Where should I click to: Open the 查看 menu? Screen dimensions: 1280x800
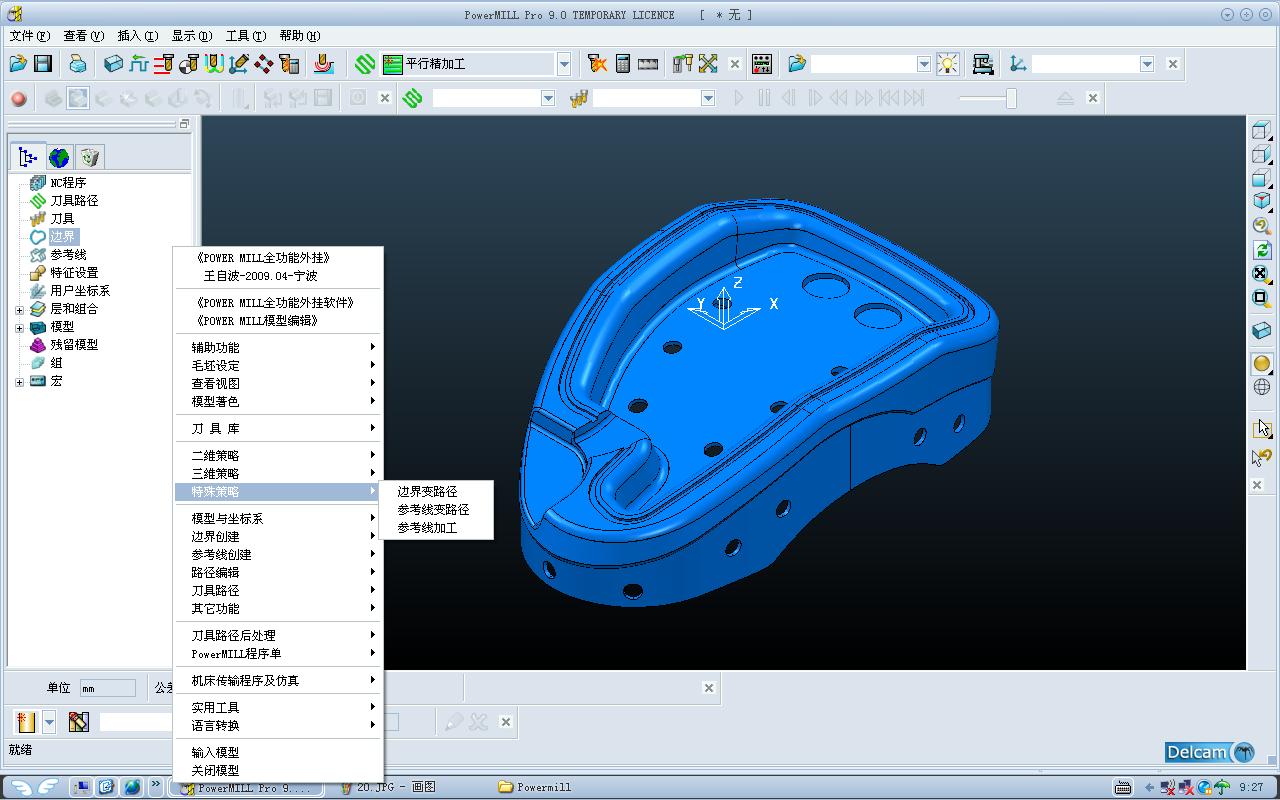pos(83,35)
